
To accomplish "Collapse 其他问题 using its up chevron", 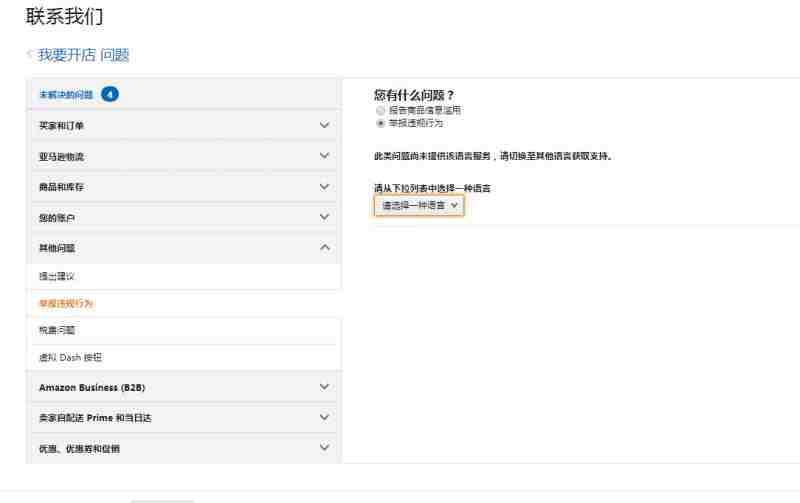I will pos(323,247).
